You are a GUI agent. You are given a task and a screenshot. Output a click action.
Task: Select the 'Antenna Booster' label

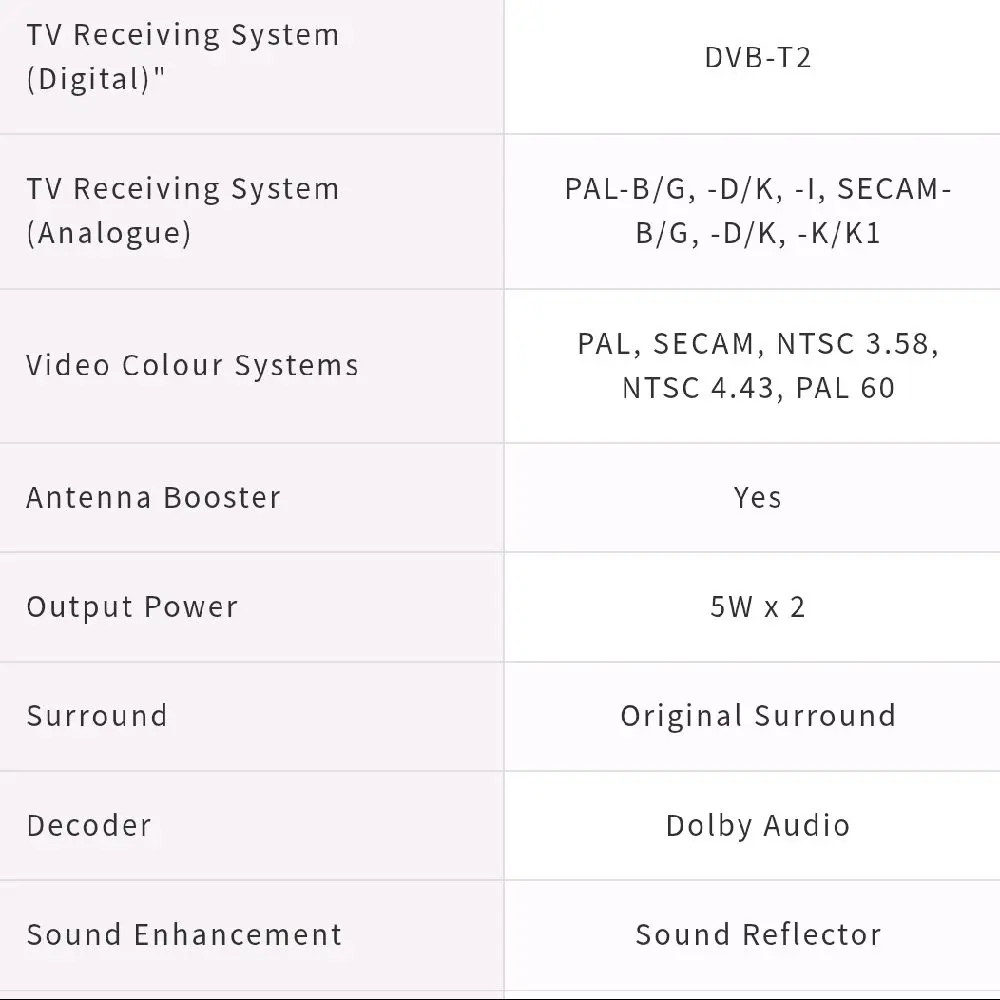153,497
